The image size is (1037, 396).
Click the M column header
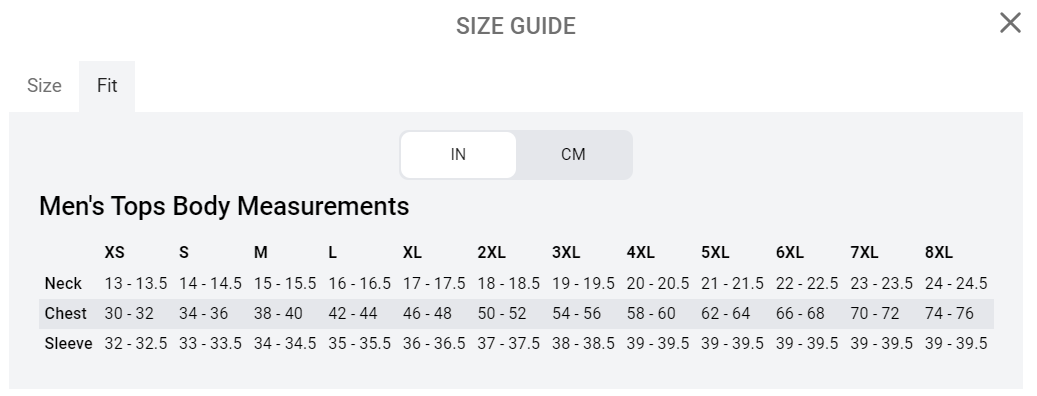(261, 253)
